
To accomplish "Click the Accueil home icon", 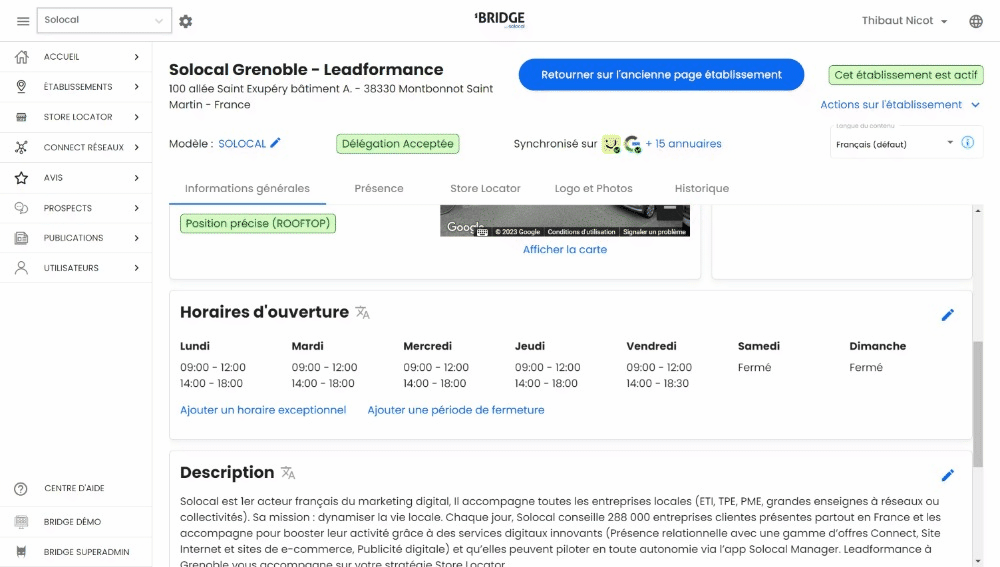I will (x=21, y=57).
